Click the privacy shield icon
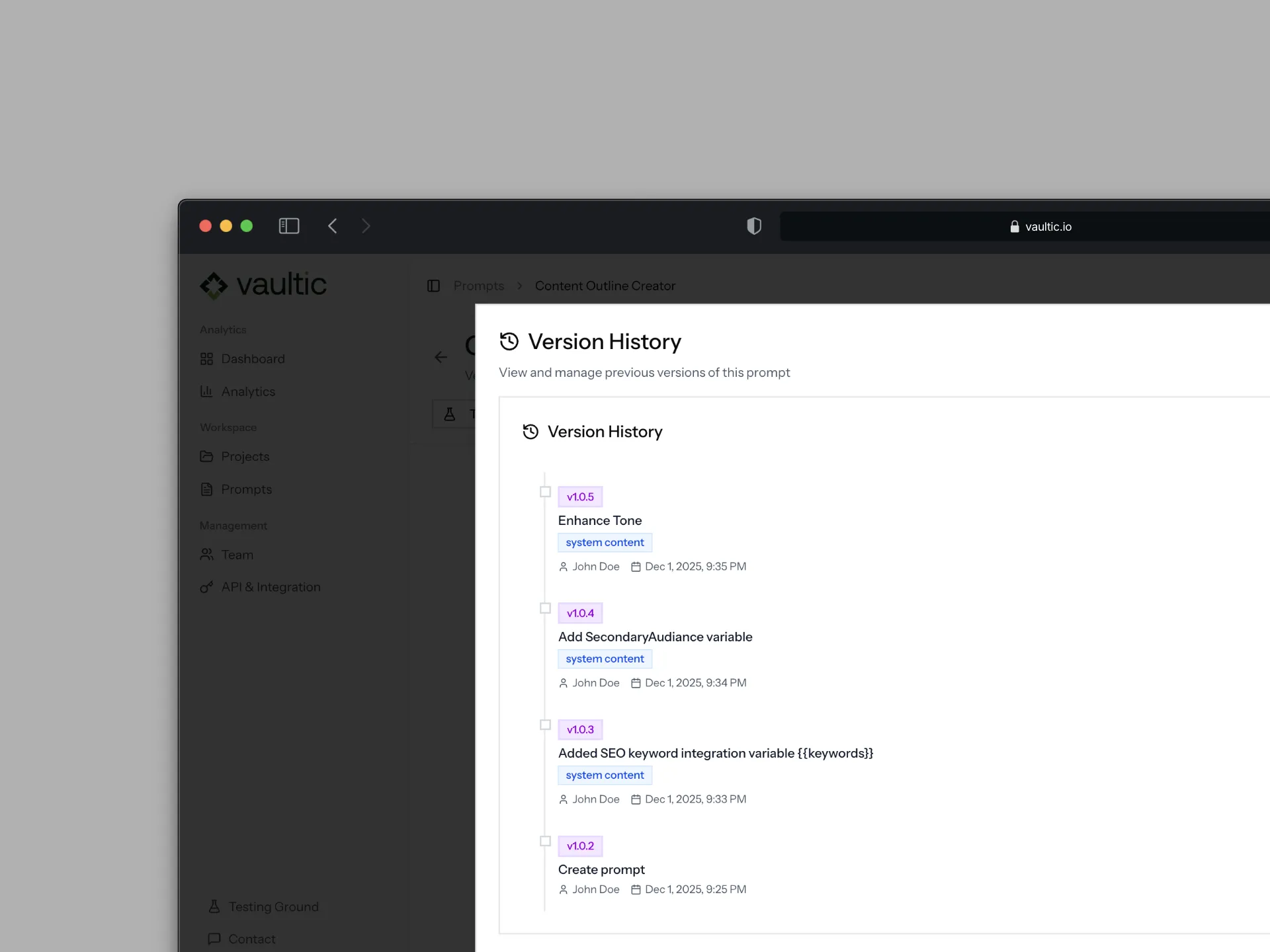1270x952 pixels. 754,226
